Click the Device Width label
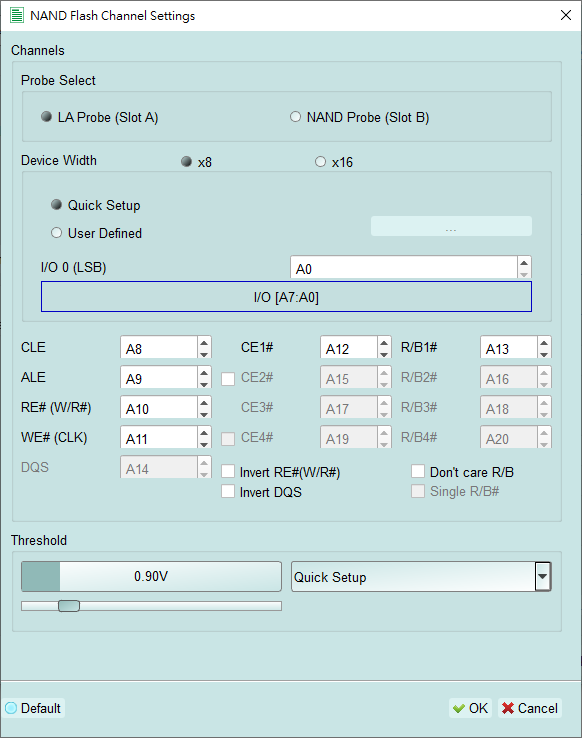Viewport: 582px width, 738px height. click(x=59, y=160)
